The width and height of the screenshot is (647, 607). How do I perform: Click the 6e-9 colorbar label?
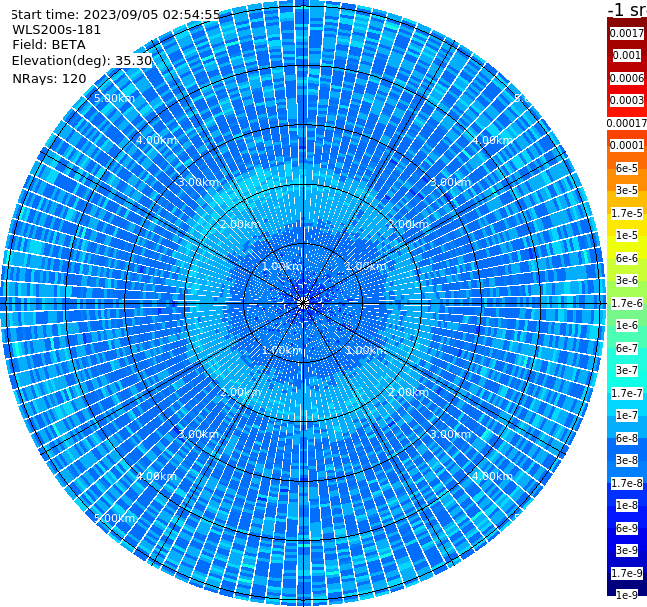coord(627,528)
